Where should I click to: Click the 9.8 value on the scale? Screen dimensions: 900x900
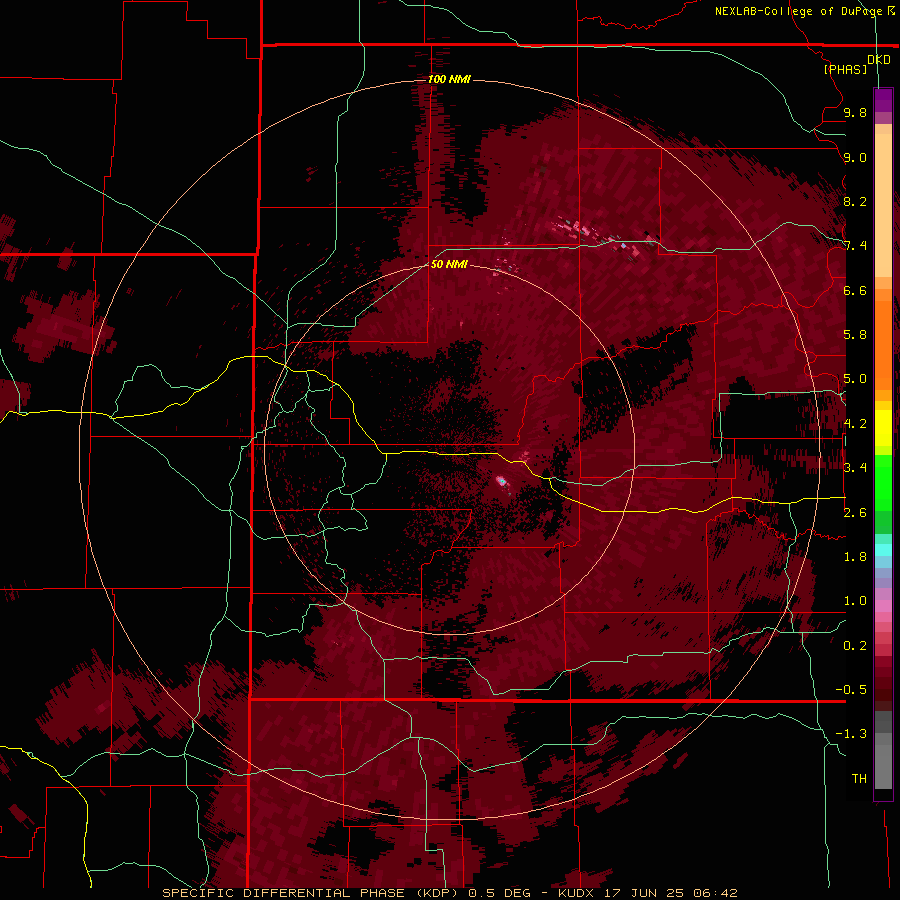pyautogui.click(x=855, y=112)
